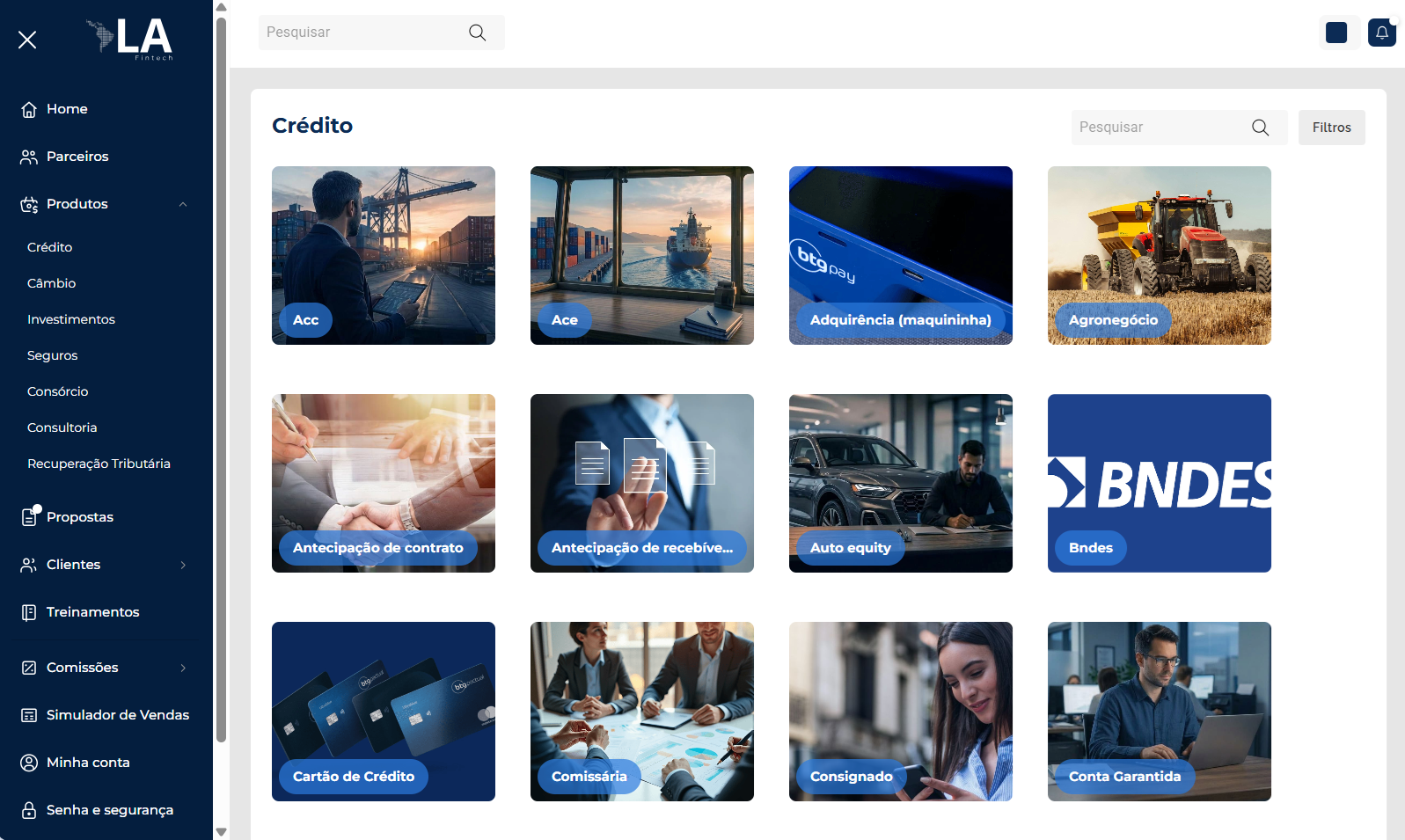Expand the Comissões submenu chevron
The image size is (1405, 840).
coord(183,668)
